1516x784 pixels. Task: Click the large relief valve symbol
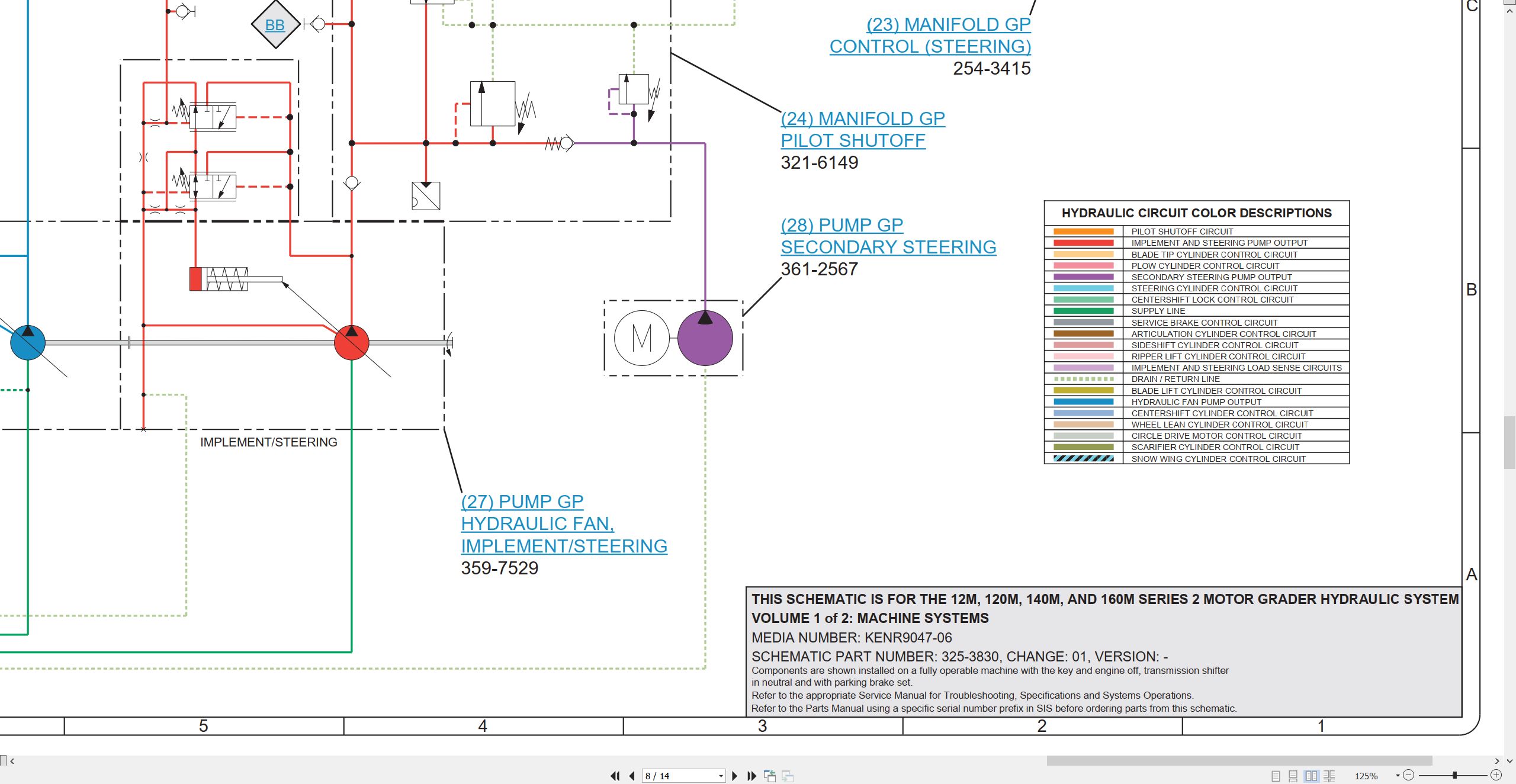(493, 104)
